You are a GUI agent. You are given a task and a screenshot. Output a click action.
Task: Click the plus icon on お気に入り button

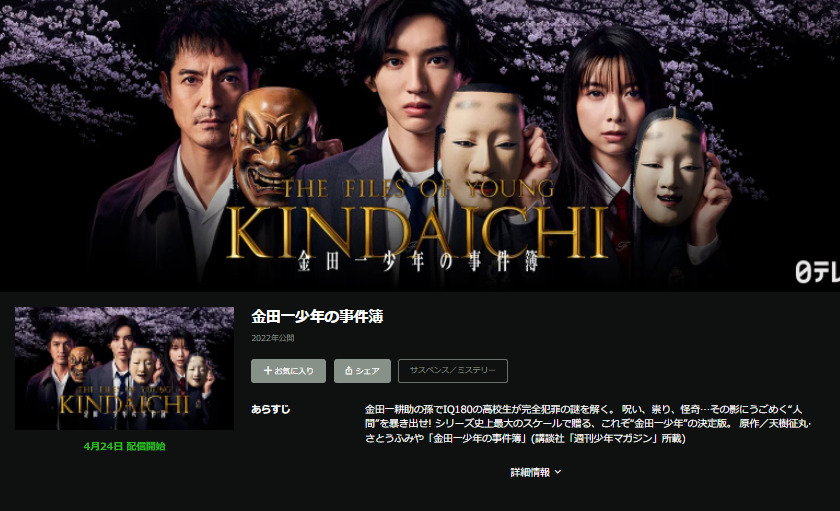coord(268,371)
